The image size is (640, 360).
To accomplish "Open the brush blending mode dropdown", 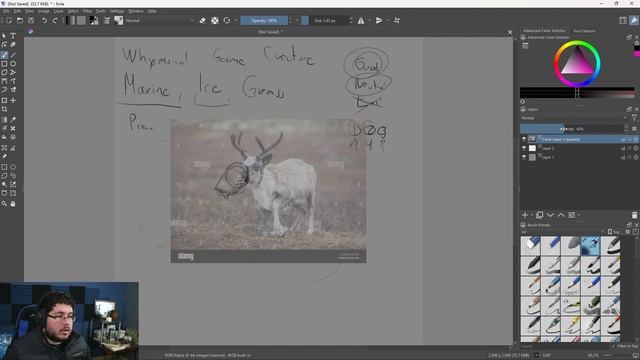I will pos(159,20).
